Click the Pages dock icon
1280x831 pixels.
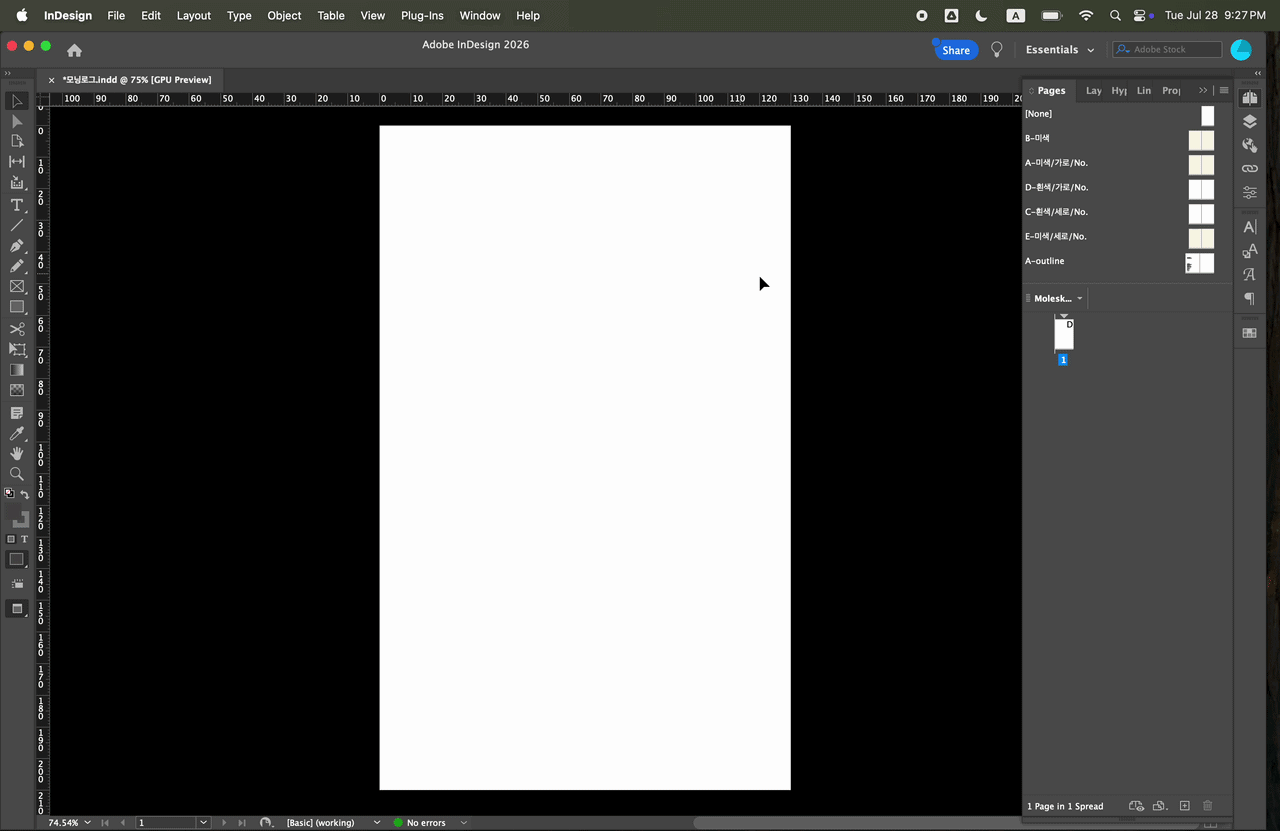pos(1249,97)
